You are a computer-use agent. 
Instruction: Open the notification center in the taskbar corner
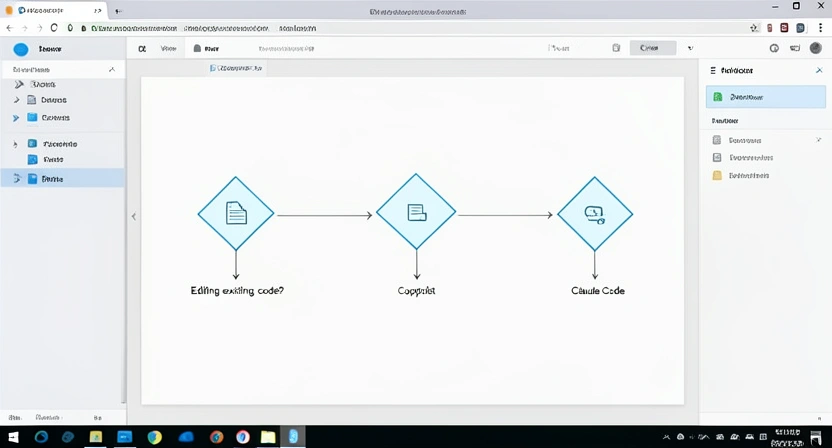tap(816, 437)
